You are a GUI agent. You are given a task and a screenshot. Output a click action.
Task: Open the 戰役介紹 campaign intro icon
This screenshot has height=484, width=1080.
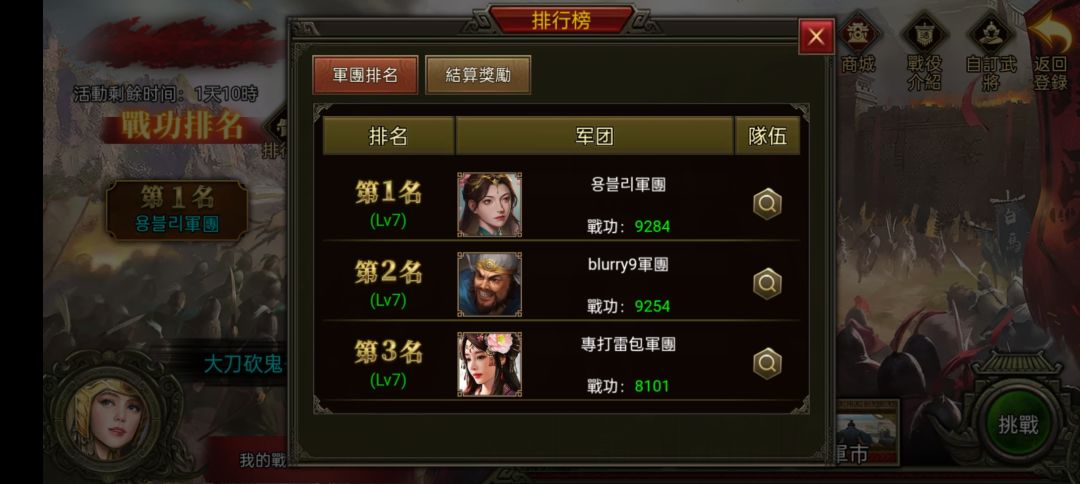(x=924, y=52)
